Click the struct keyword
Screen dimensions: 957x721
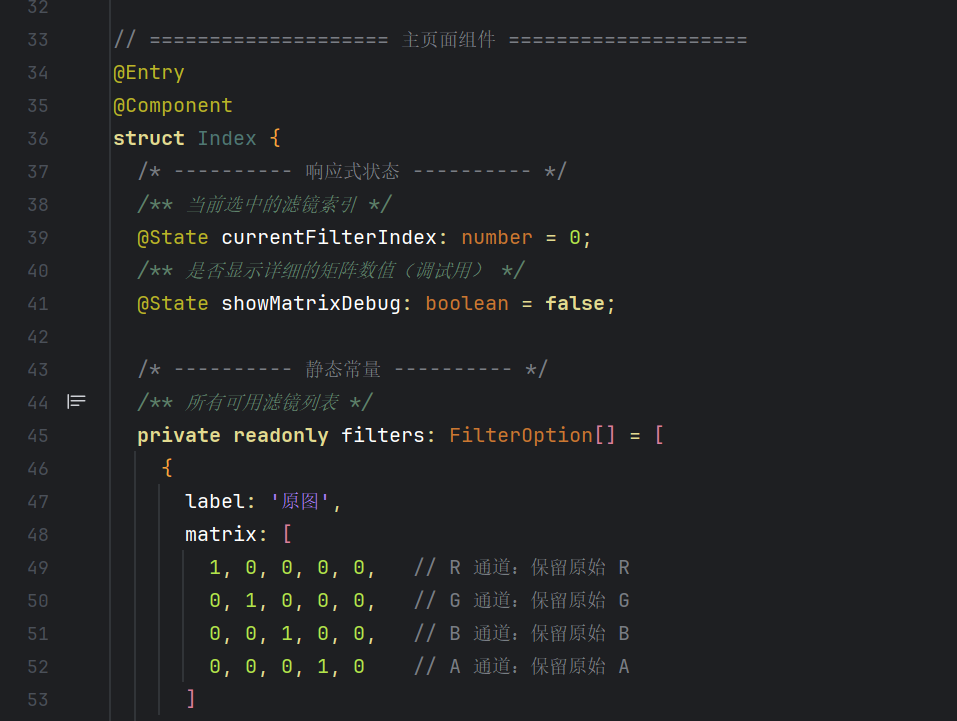click(x=149, y=139)
